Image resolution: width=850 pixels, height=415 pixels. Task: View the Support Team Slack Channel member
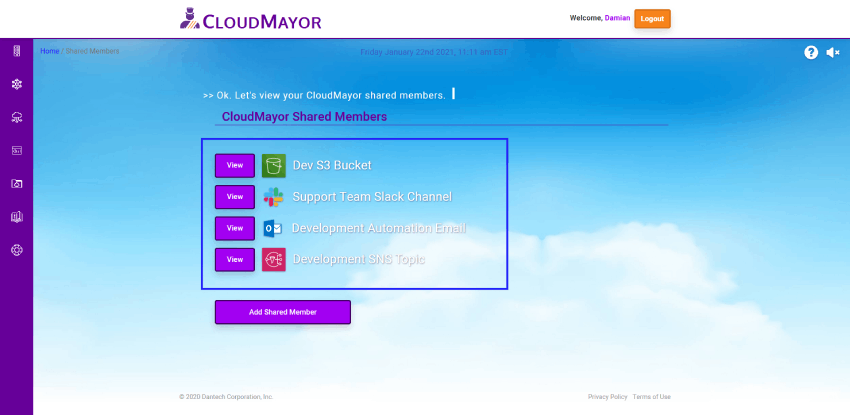[x=235, y=197]
